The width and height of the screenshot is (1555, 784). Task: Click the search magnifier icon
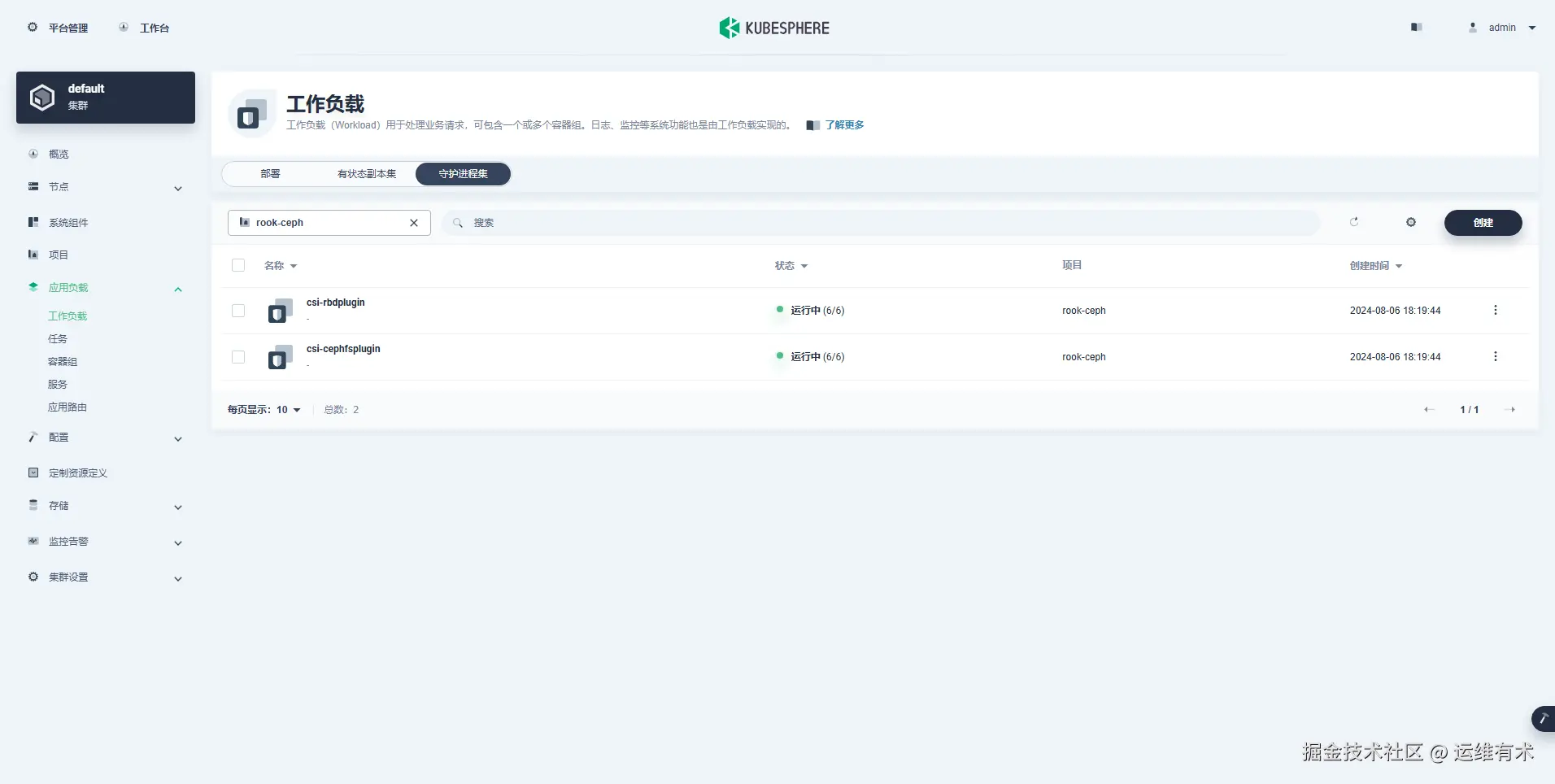coord(458,223)
